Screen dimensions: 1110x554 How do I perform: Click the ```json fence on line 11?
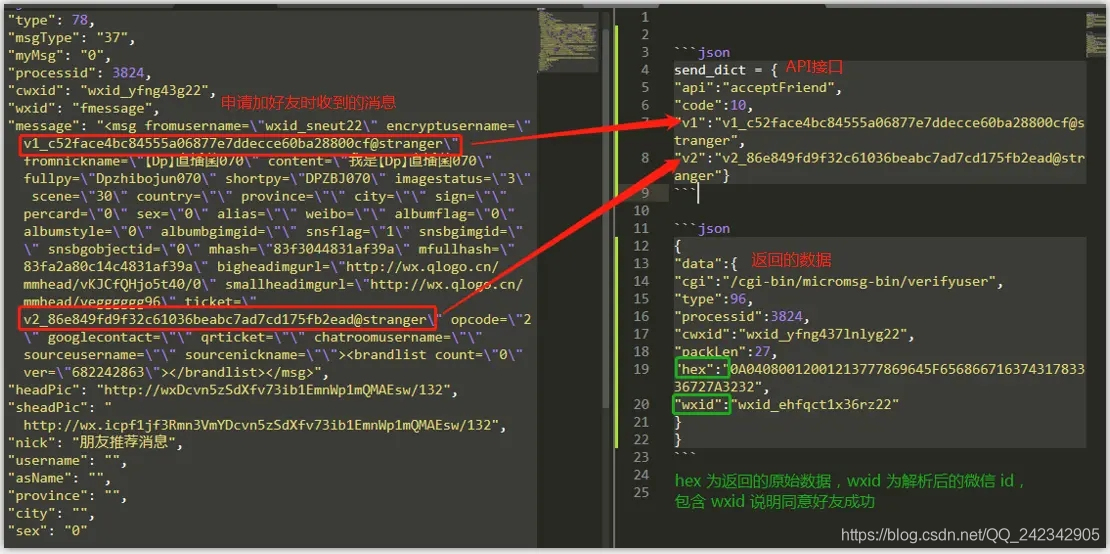pos(702,229)
